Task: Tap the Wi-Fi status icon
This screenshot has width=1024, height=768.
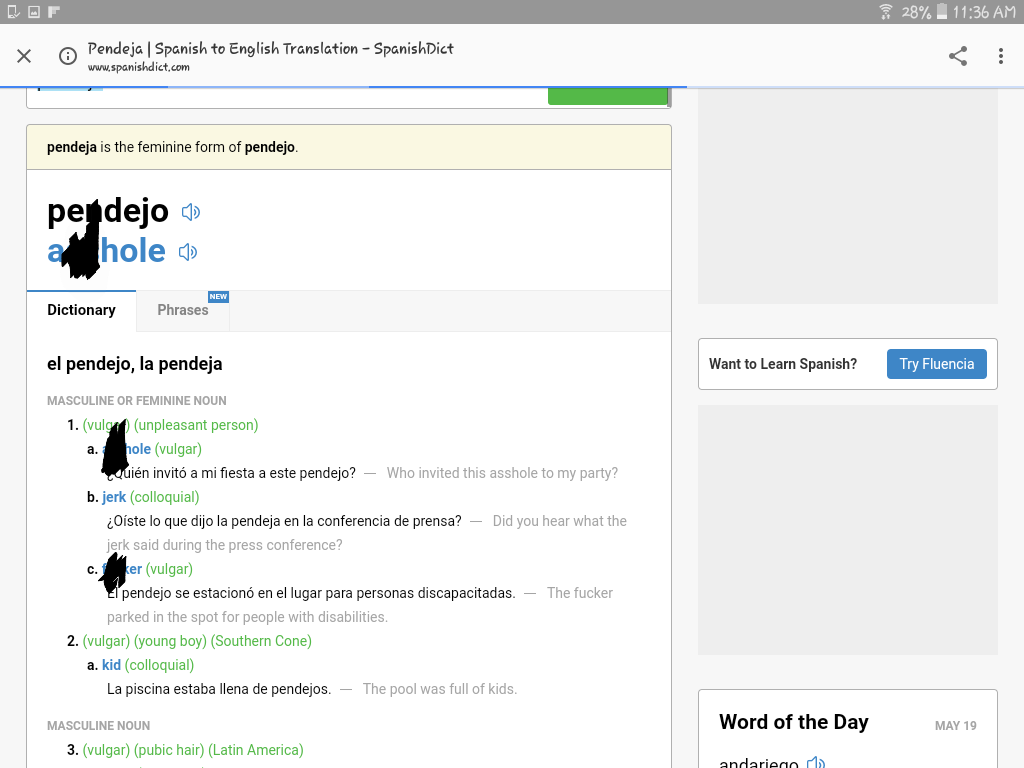Action: 886,12
